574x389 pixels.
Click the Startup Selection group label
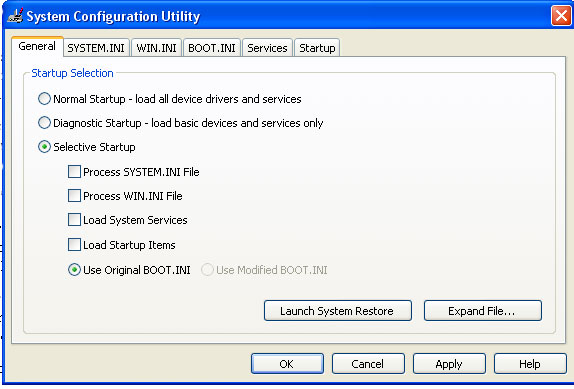72,73
